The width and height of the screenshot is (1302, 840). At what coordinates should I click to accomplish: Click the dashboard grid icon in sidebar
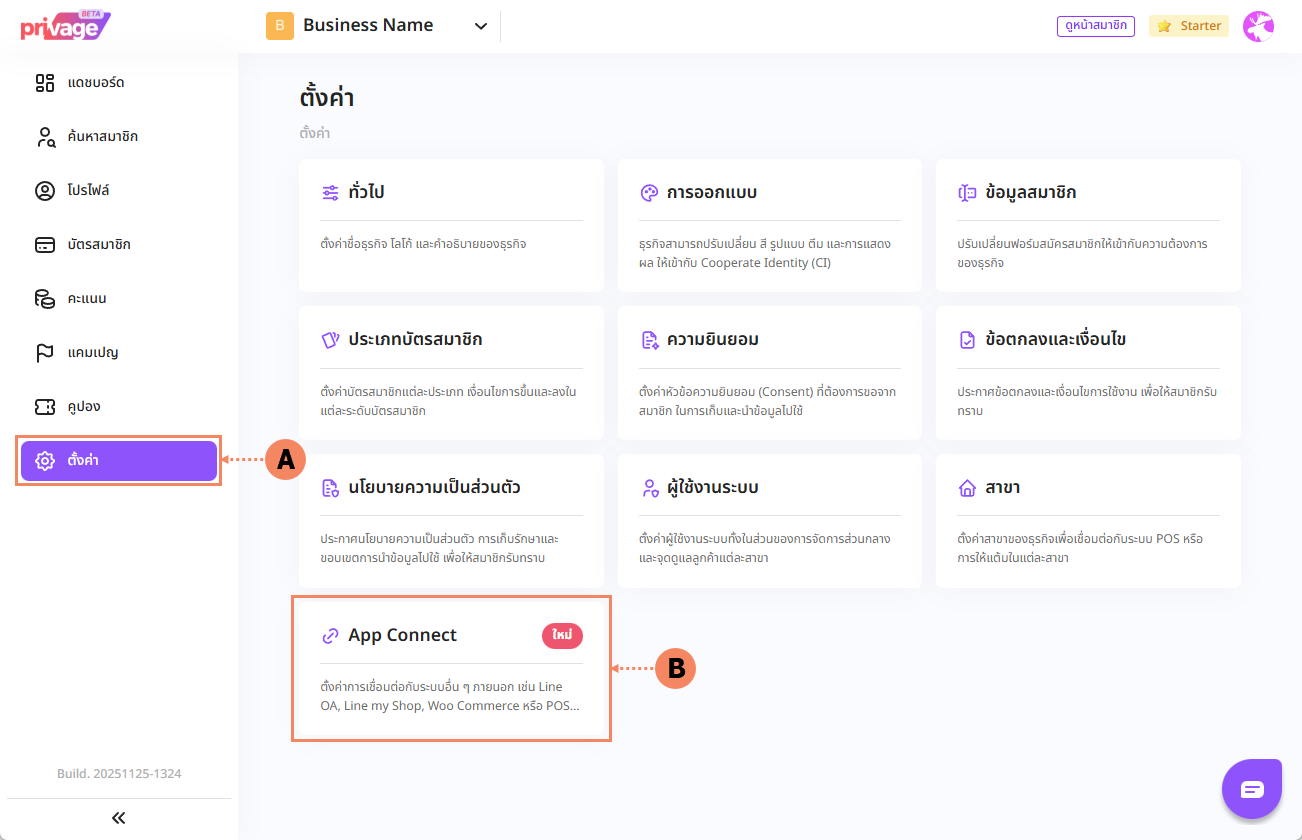[x=45, y=83]
